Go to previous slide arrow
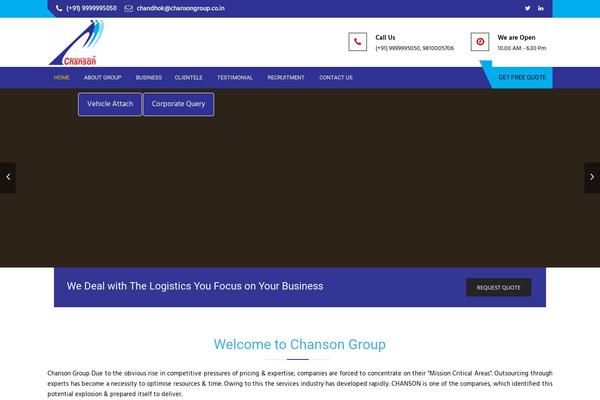600x400 pixels. 8,177
